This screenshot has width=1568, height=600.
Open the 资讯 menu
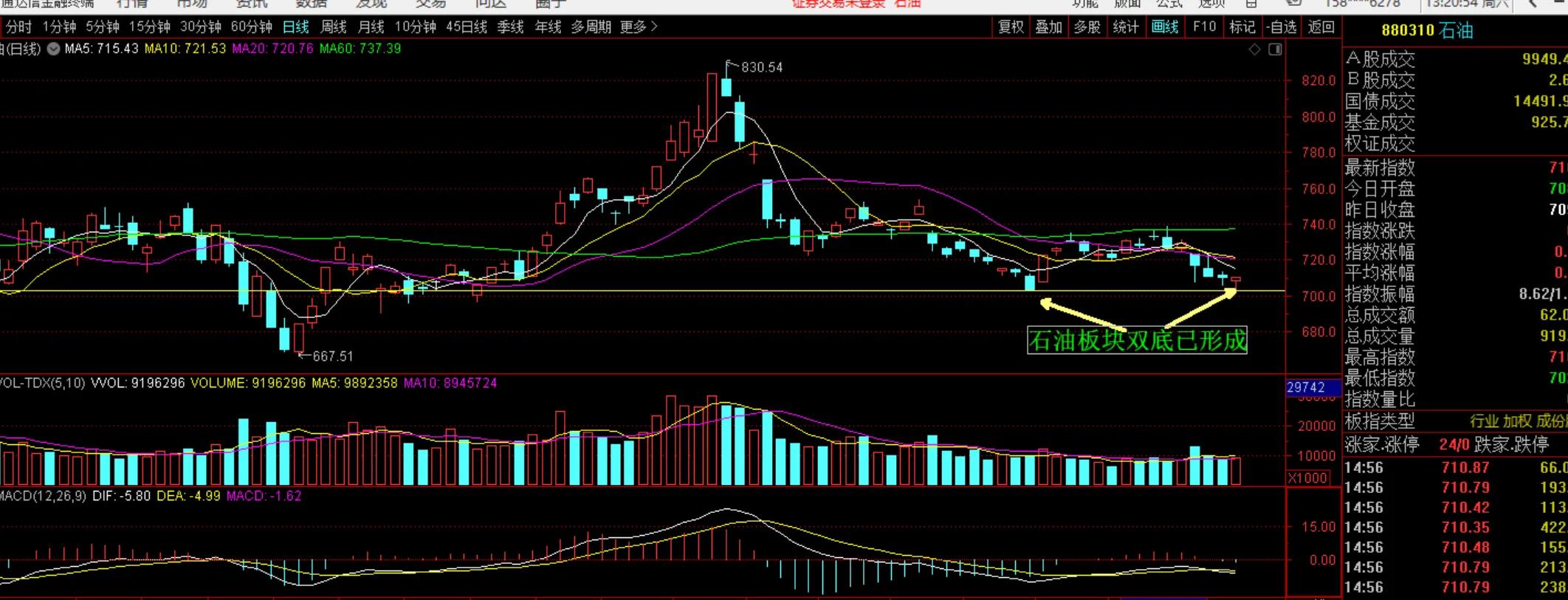252,4
